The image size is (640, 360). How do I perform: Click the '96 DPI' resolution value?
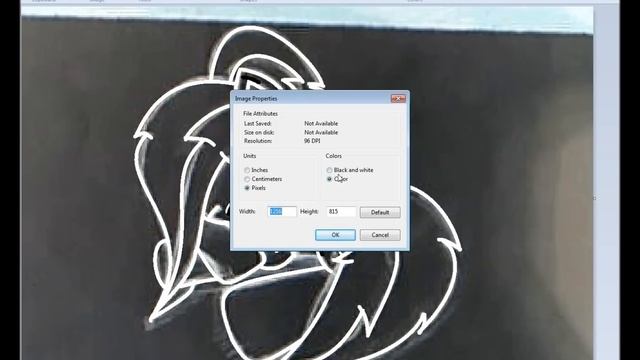click(x=312, y=141)
